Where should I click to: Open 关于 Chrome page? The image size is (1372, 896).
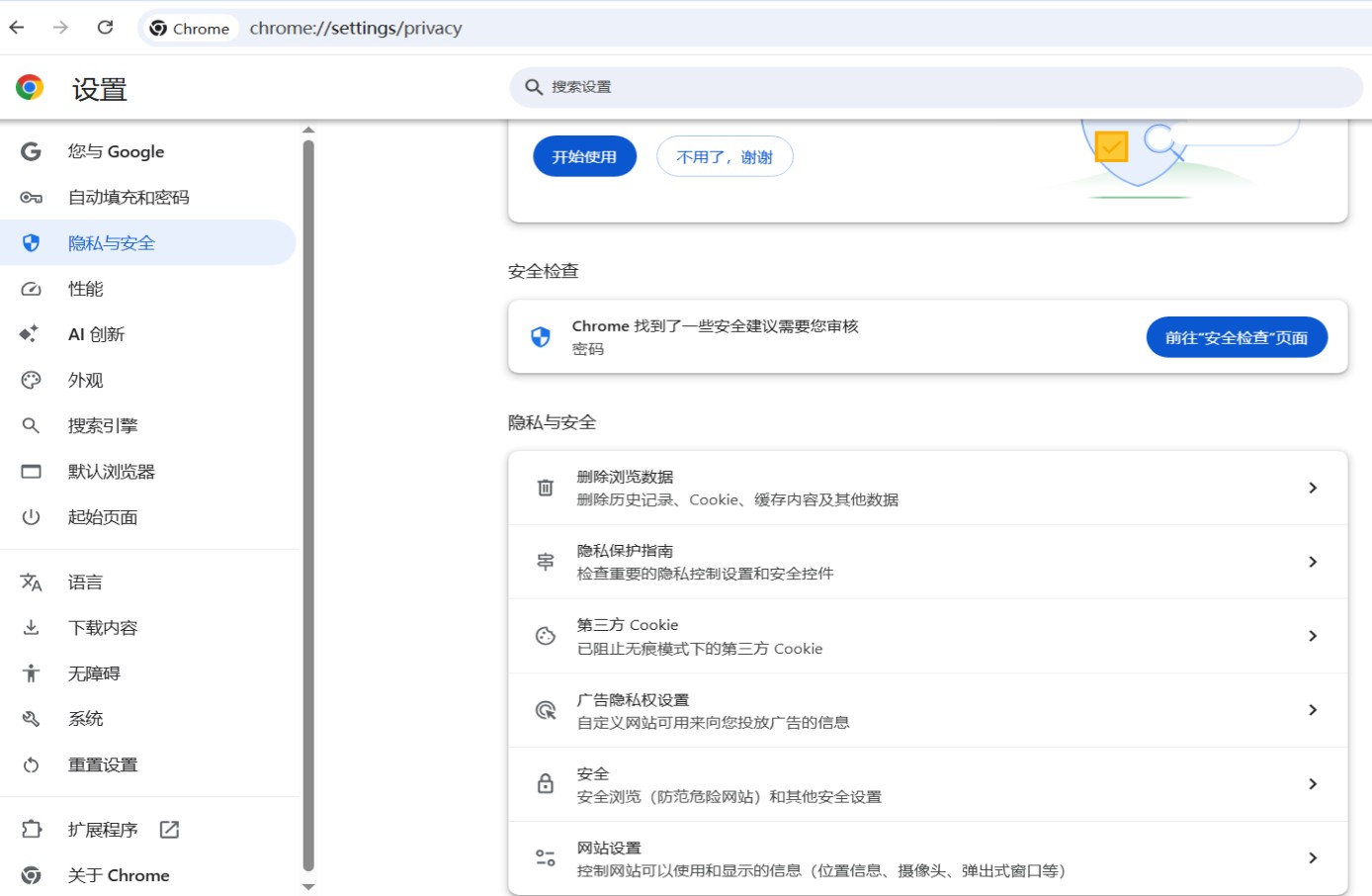148,875
